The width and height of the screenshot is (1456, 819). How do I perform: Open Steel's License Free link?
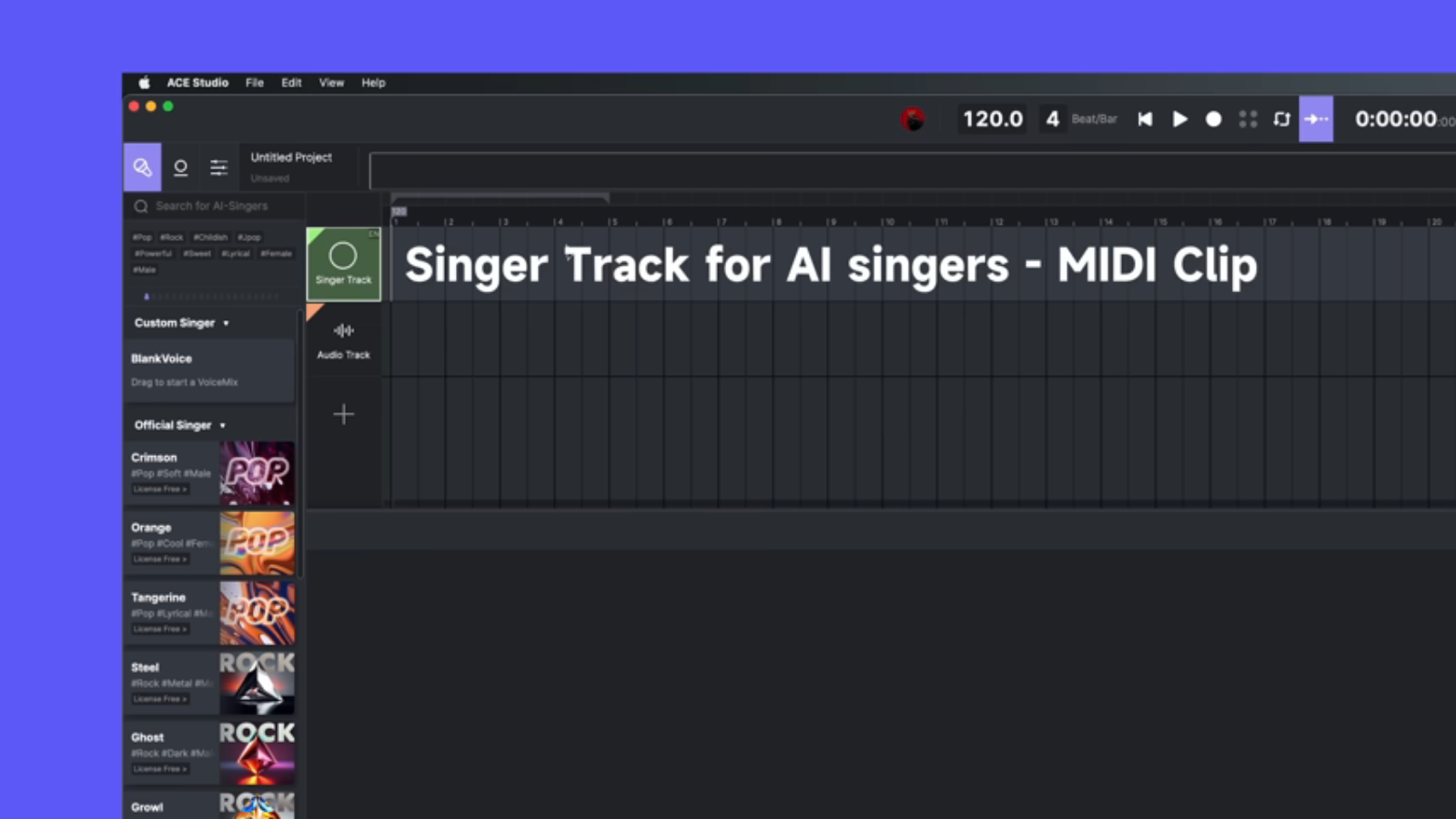(x=160, y=700)
